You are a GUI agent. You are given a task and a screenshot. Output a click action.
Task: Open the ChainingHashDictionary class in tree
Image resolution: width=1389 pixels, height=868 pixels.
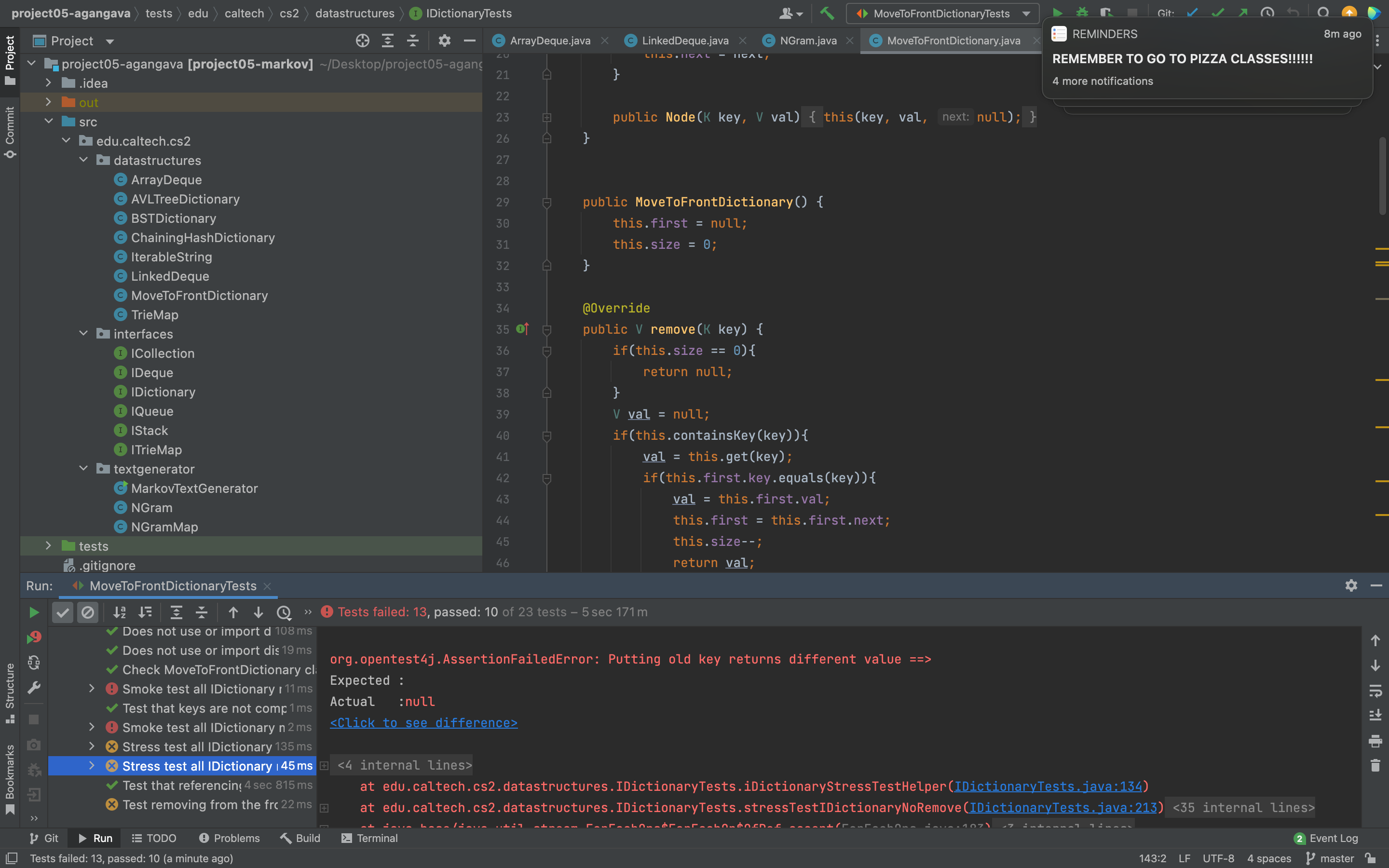(x=203, y=238)
